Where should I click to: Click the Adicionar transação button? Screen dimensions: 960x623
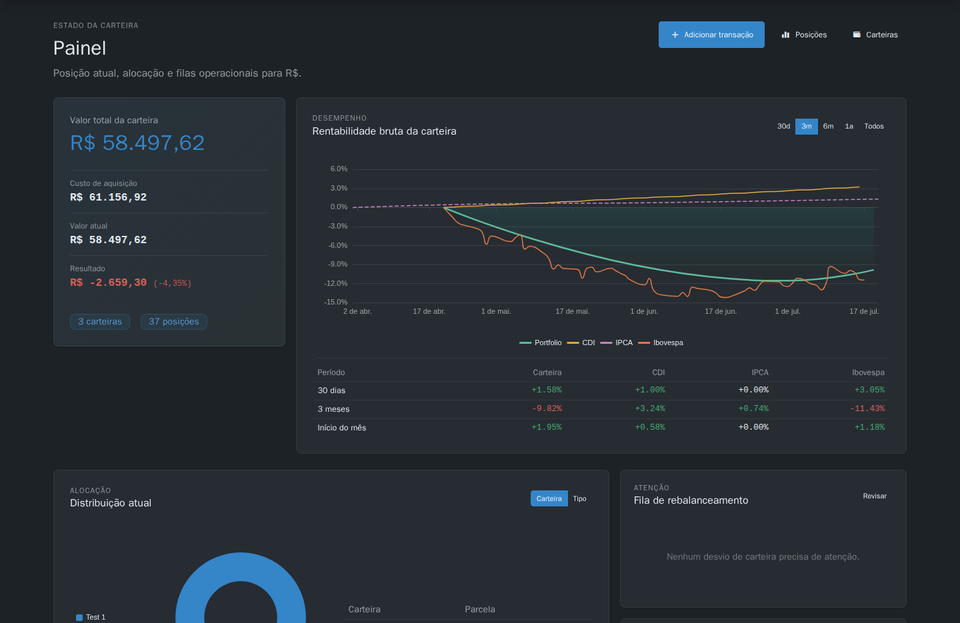pyautogui.click(x=711, y=35)
